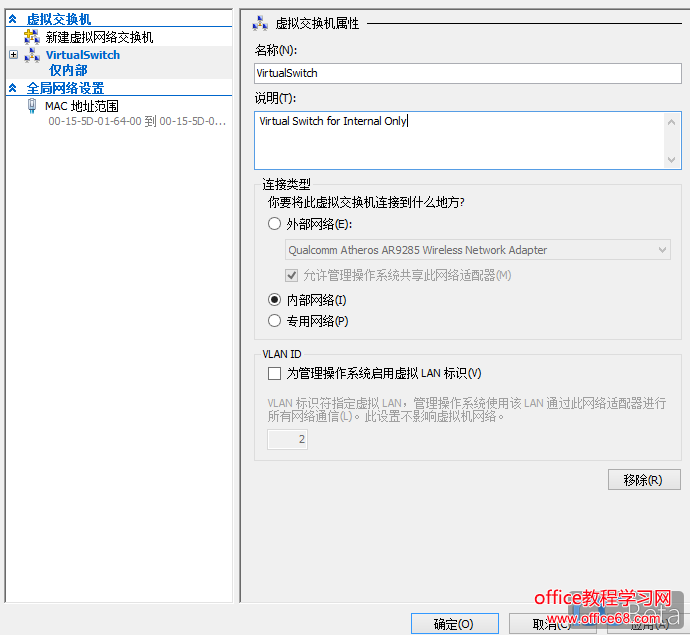Select 新建虚拟网络交换机 entry

click(x=99, y=37)
